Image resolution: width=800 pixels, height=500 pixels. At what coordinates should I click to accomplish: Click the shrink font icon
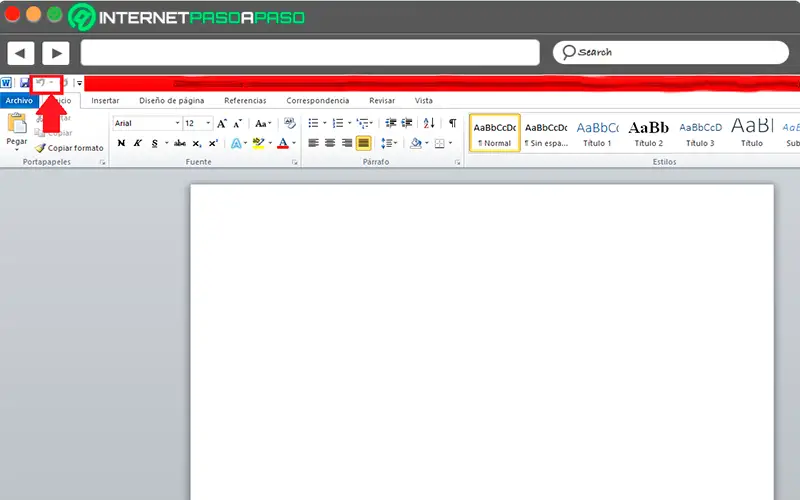pyautogui.click(x=237, y=123)
